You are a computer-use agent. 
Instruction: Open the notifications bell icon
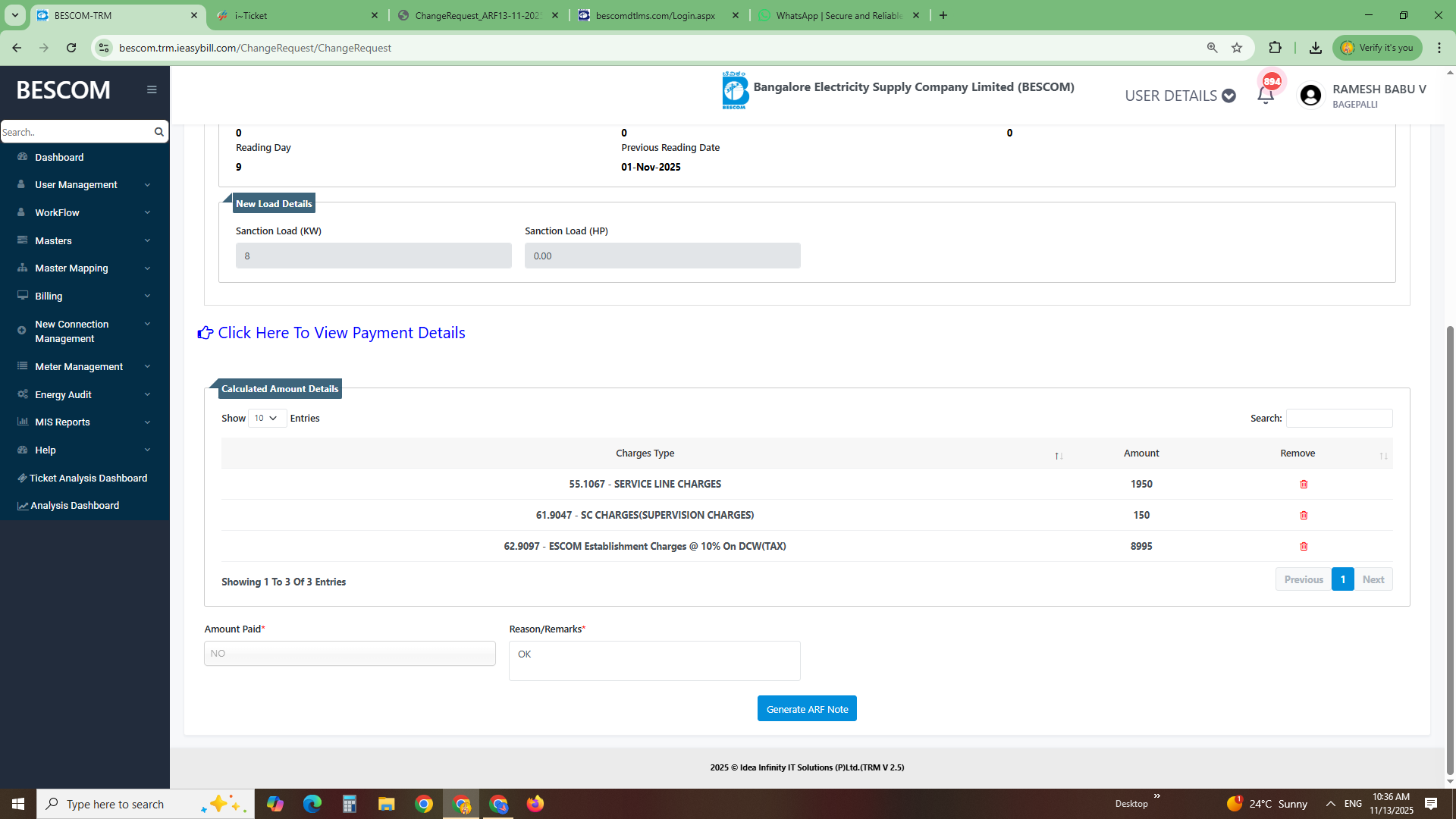[x=1265, y=96]
